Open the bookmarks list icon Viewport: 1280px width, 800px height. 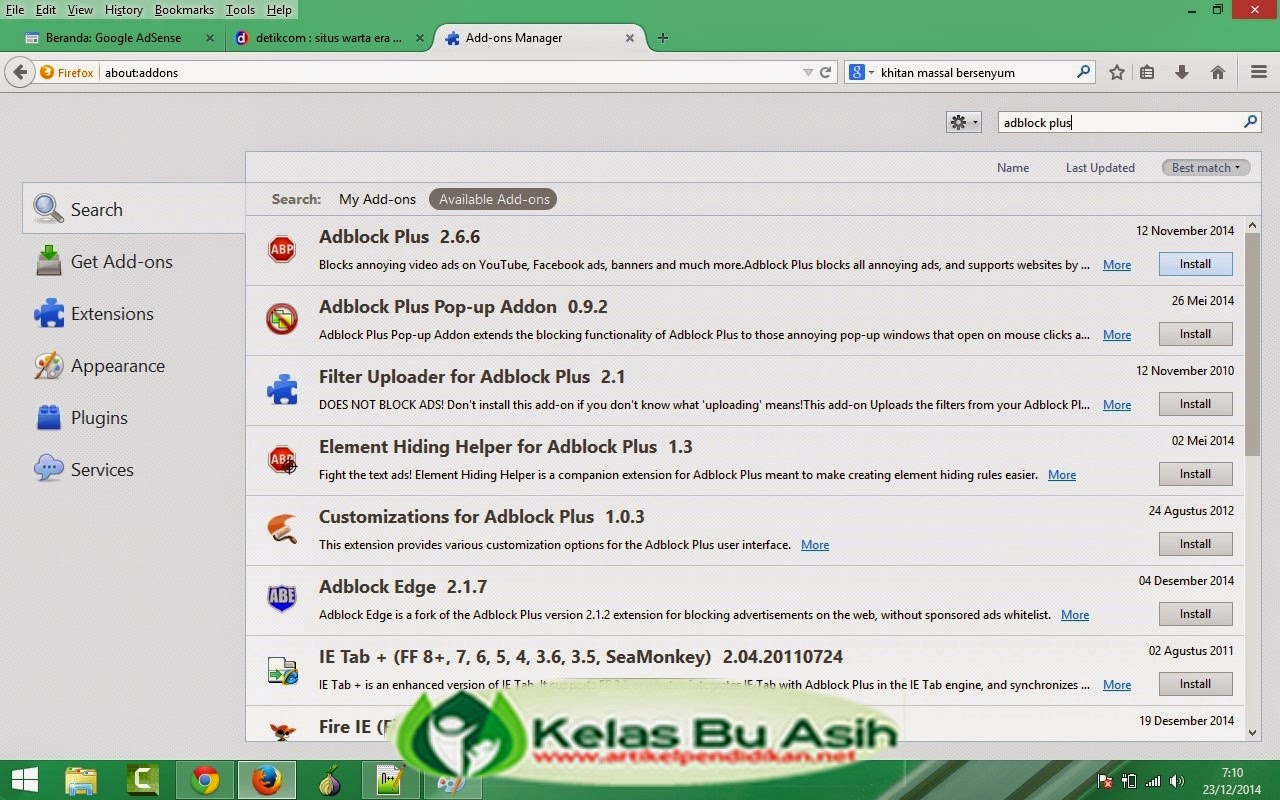coord(1147,72)
